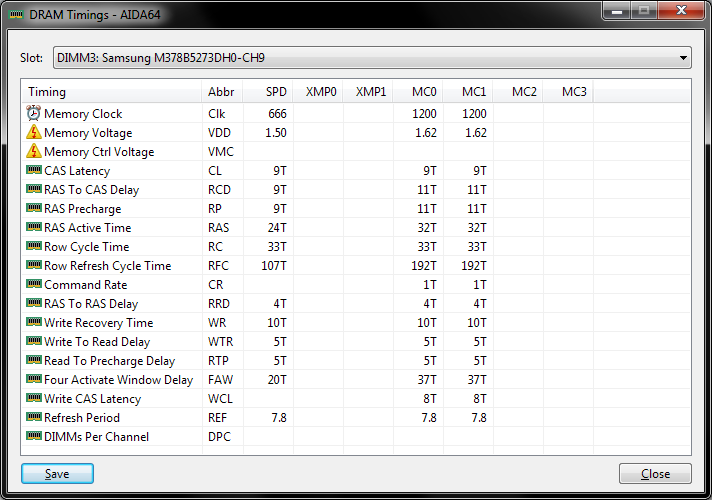Select the Memory Clock row label
Viewport: 712px width, 500px height.
pos(83,114)
